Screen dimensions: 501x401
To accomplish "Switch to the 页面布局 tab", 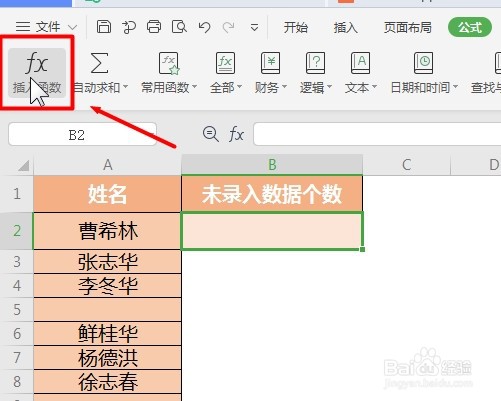I will 408,27.
